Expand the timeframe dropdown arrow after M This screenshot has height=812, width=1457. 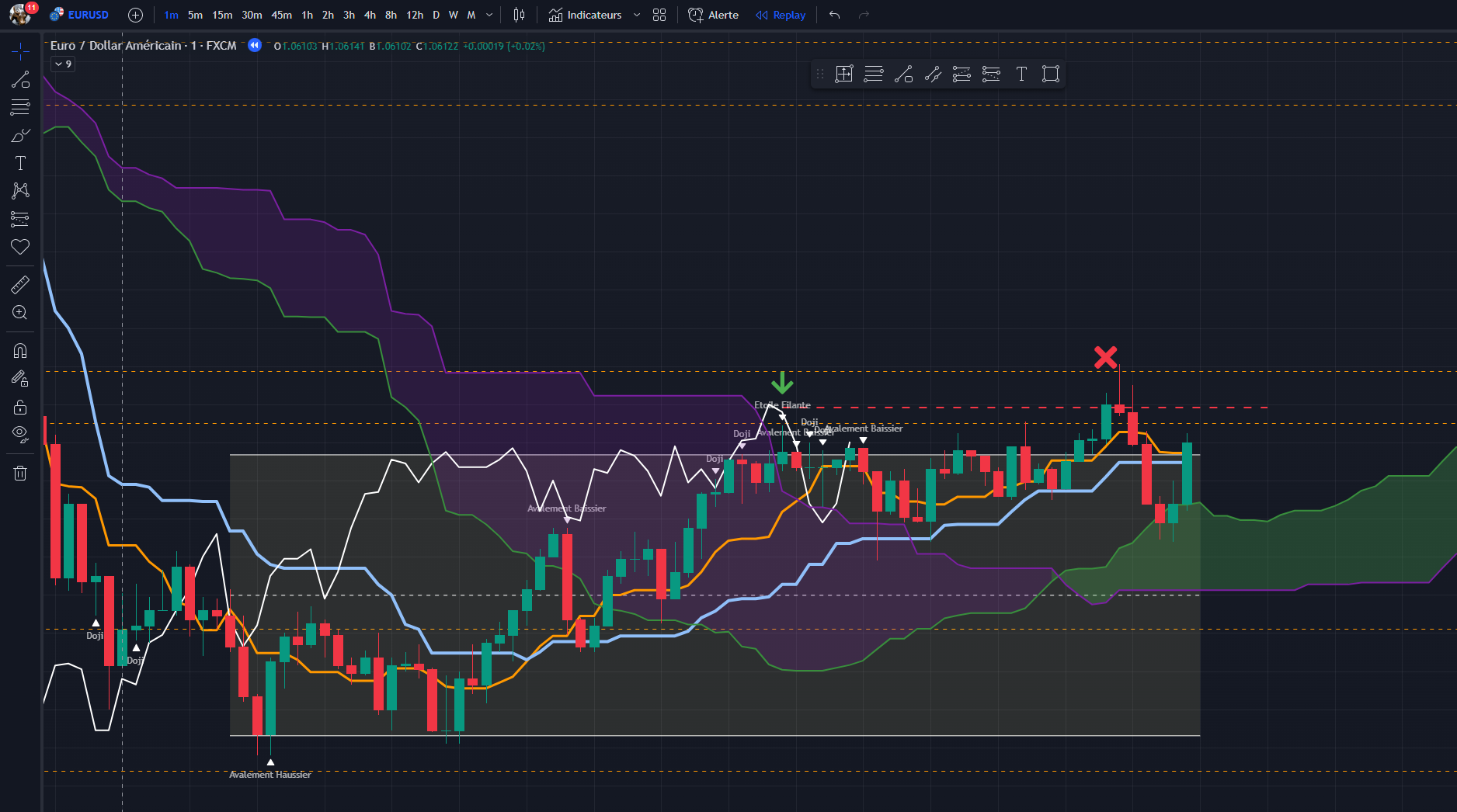pyautogui.click(x=489, y=15)
